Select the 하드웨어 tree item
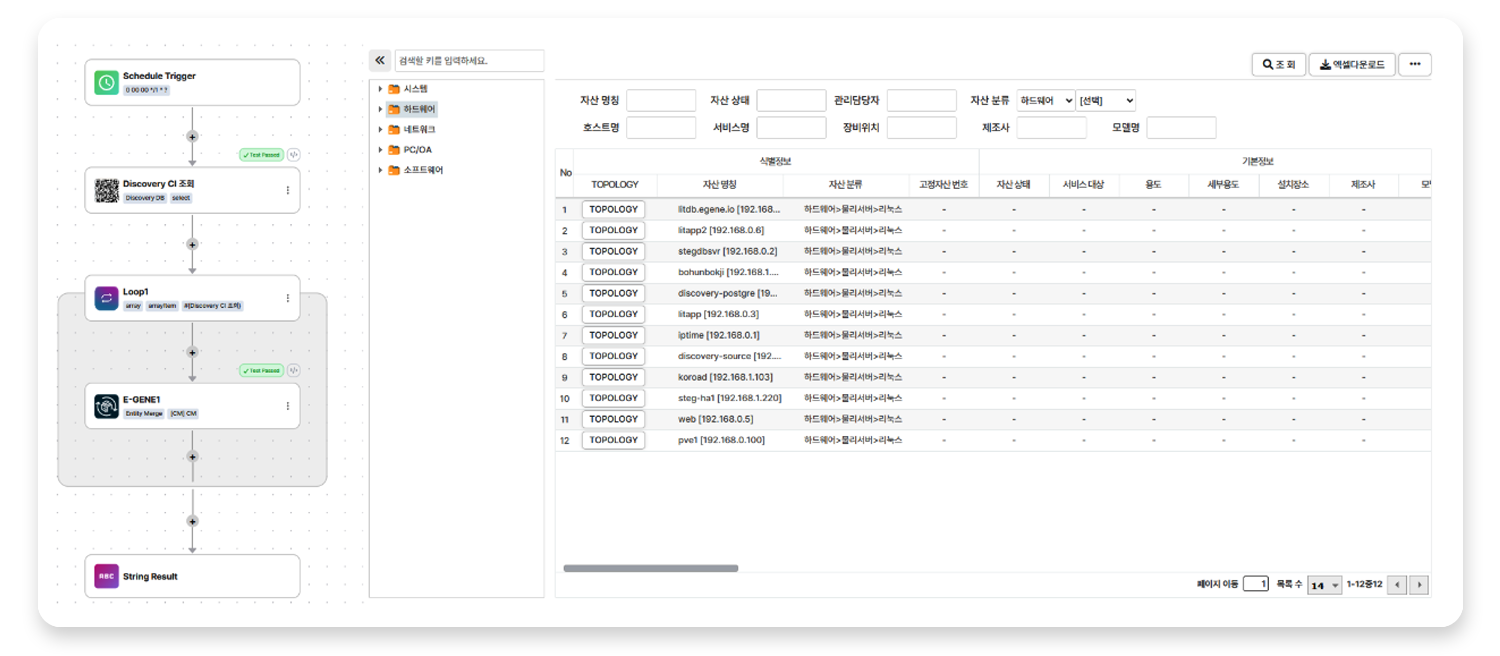 pos(419,109)
